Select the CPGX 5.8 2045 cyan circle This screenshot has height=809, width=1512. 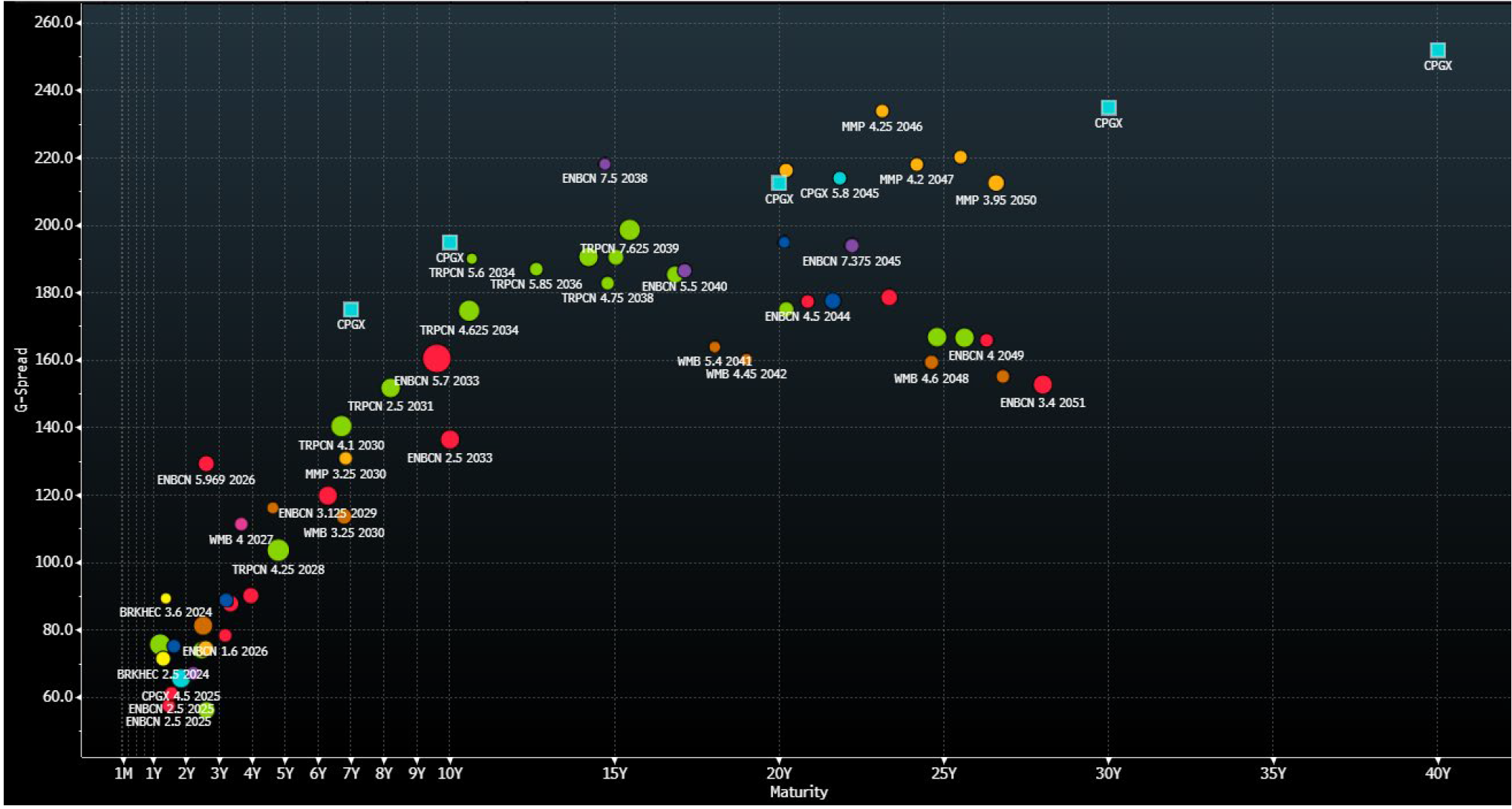click(840, 178)
